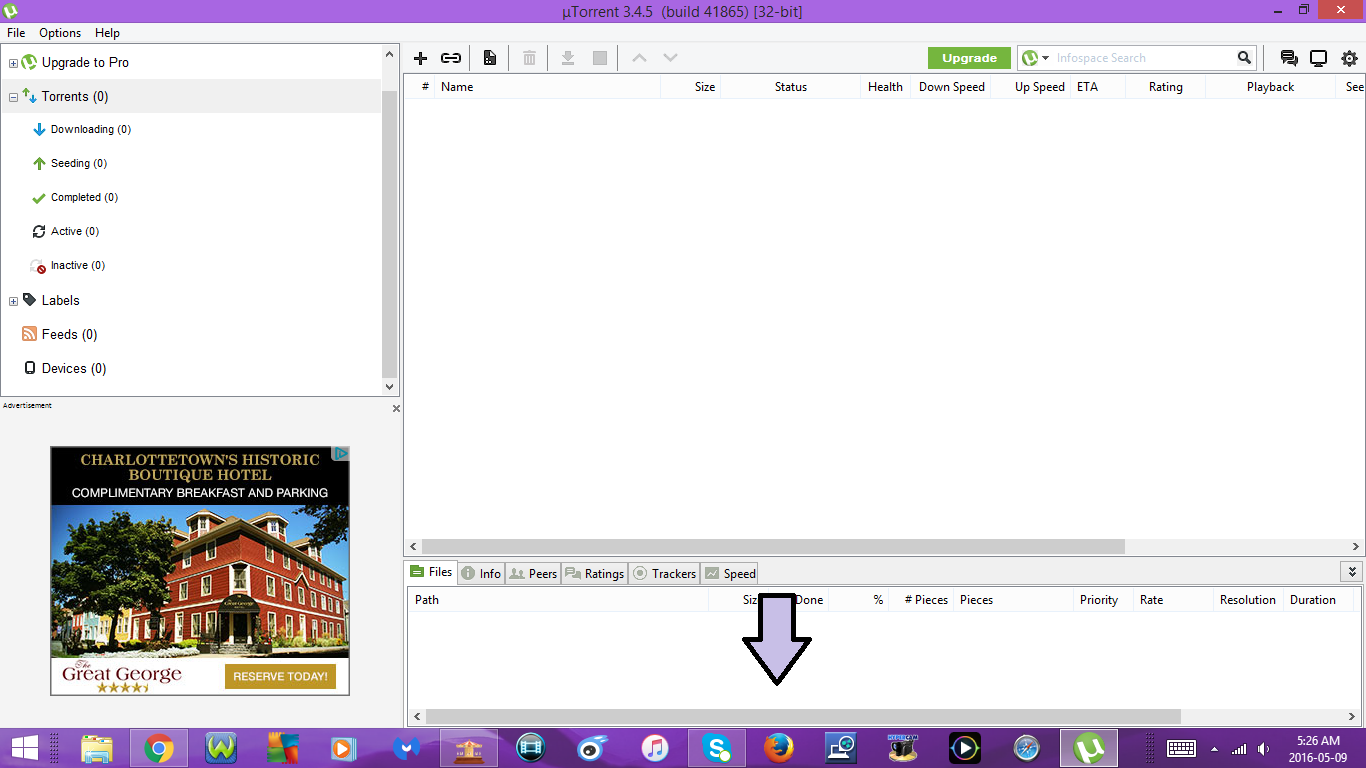Image resolution: width=1366 pixels, height=768 pixels.
Task: Click the AdChoices icon on hotel ad
Action: point(341,454)
